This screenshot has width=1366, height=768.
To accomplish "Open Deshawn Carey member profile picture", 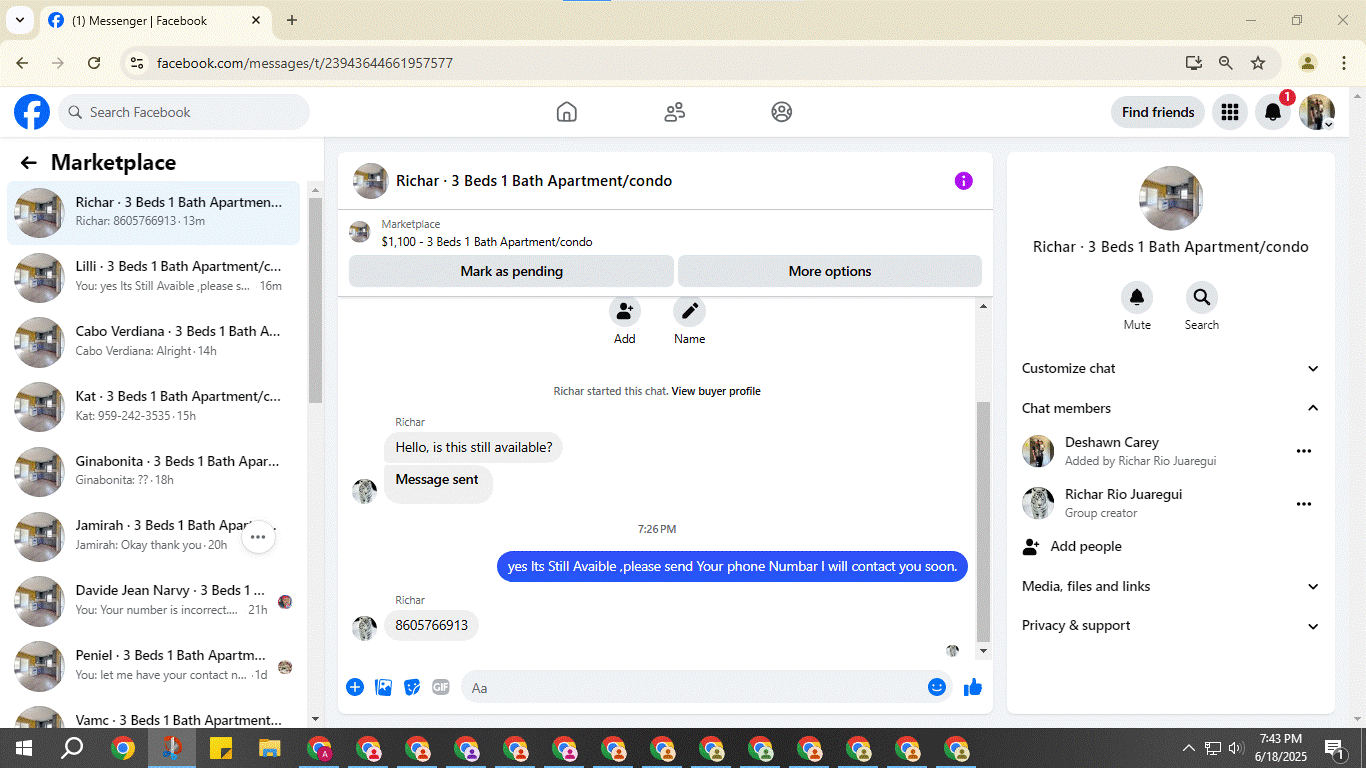I will (1038, 451).
